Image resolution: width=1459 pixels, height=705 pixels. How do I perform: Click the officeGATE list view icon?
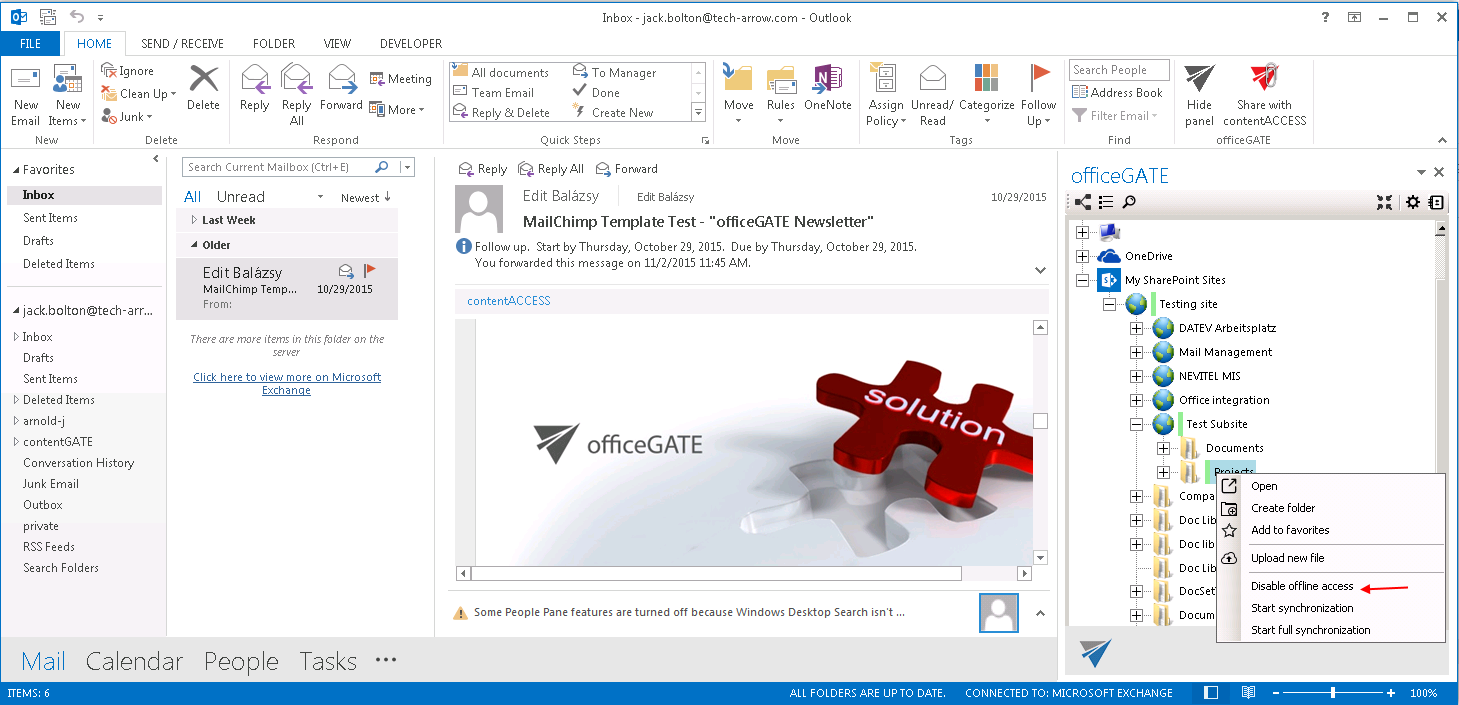pos(1106,203)
